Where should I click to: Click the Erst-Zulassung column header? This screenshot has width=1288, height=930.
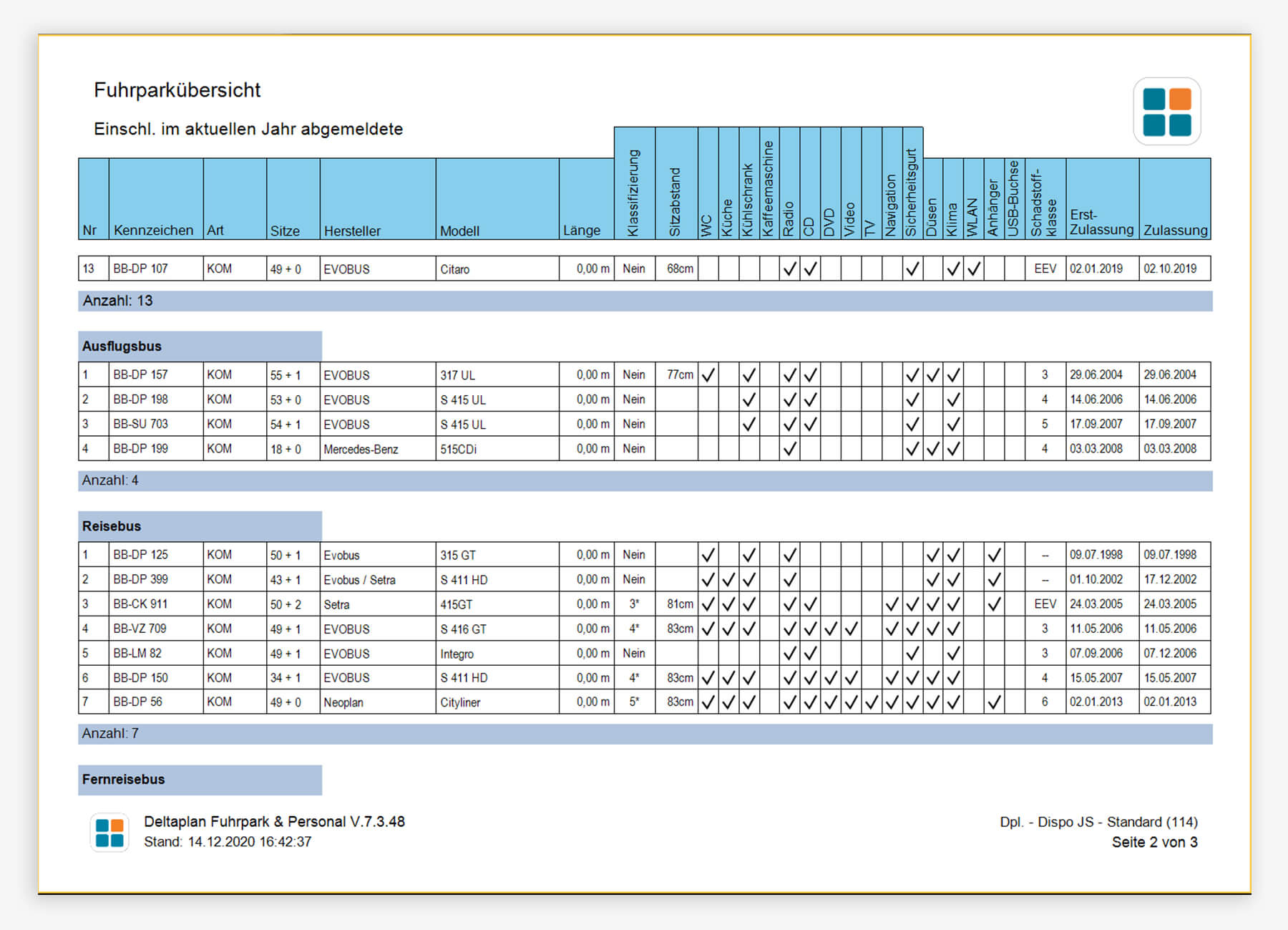[1101, 223]
